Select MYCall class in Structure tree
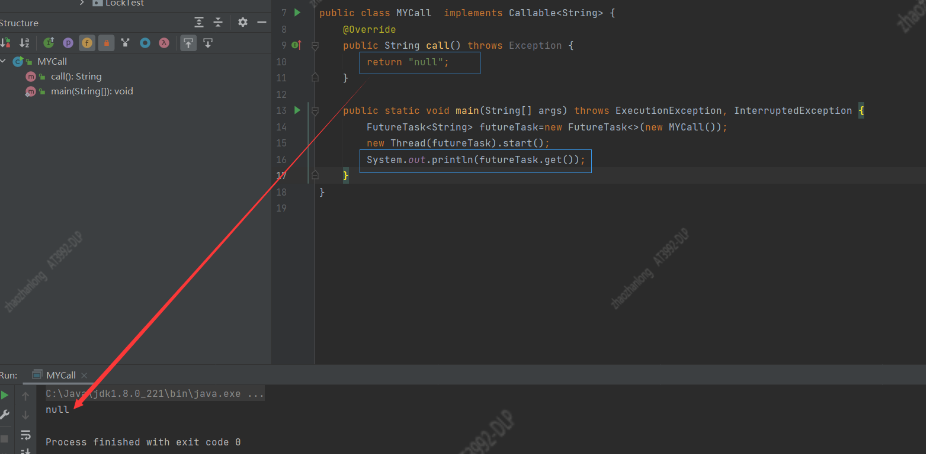Image resolution: width=926 pixels, height=454 pixels. point(52,61)
